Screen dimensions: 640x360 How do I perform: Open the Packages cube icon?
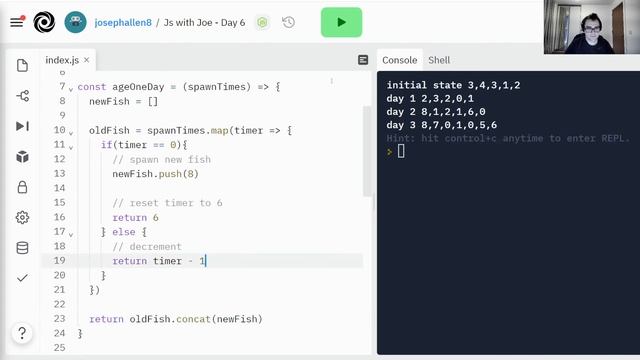[22, 157]
